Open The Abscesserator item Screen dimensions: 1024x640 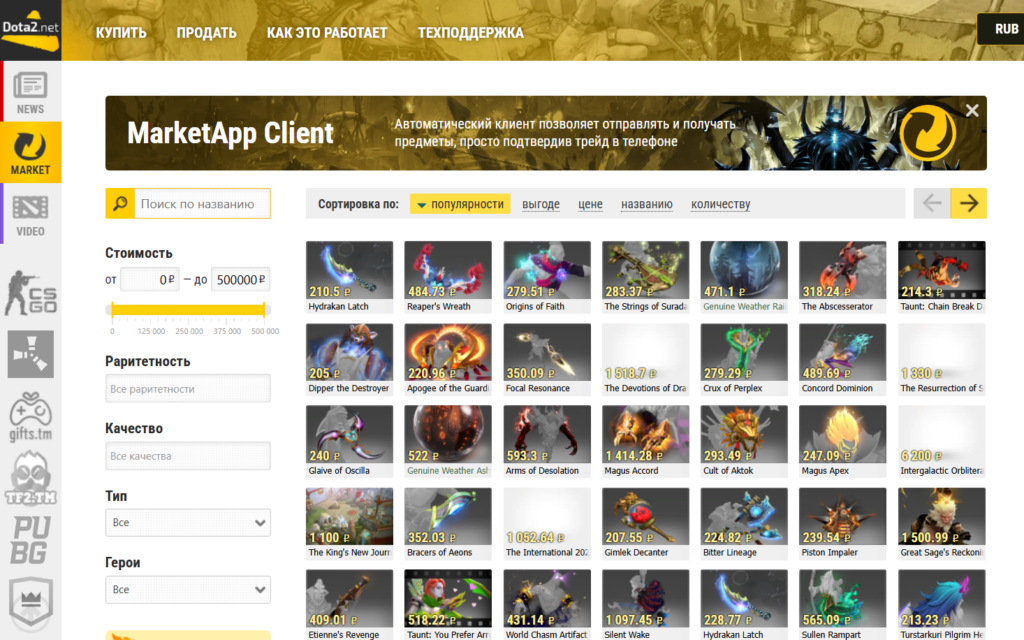click(843, 277)
